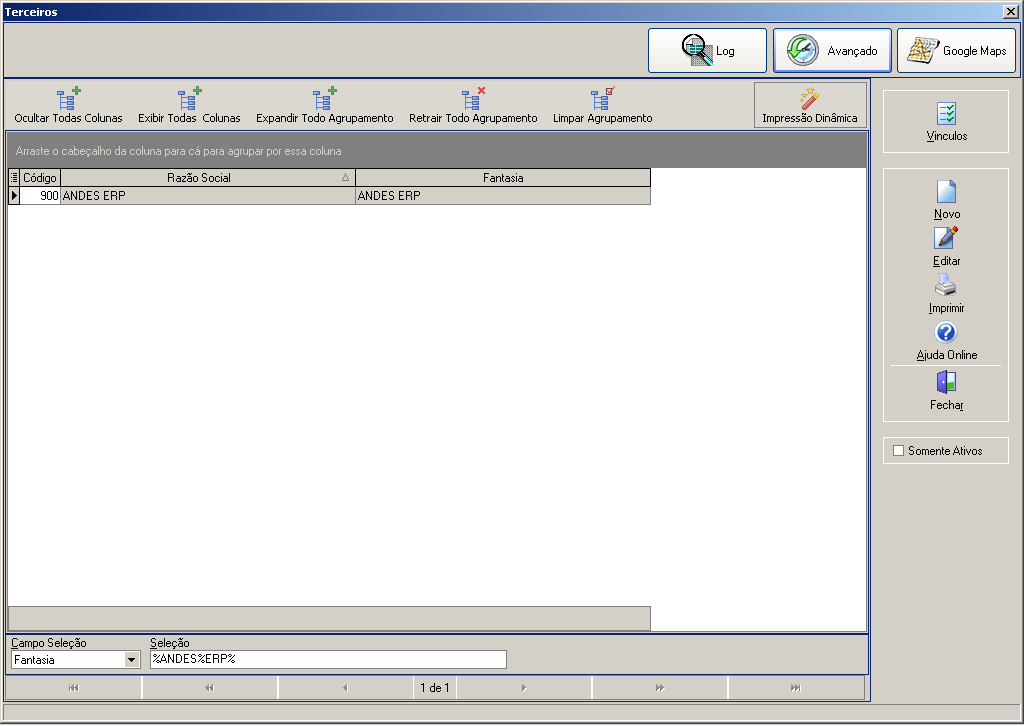Launch Impressão Dinâmica wizard

810,105
